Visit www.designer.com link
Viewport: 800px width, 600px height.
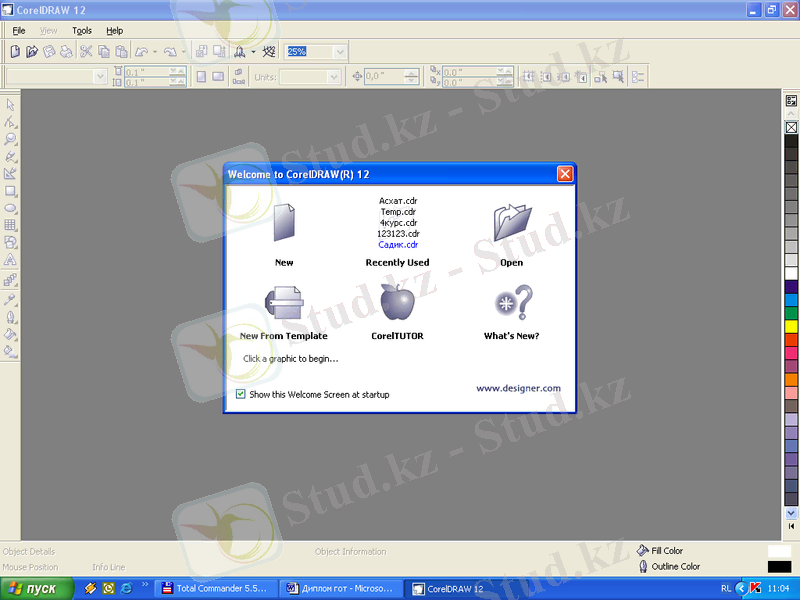[x=518, y=388]
